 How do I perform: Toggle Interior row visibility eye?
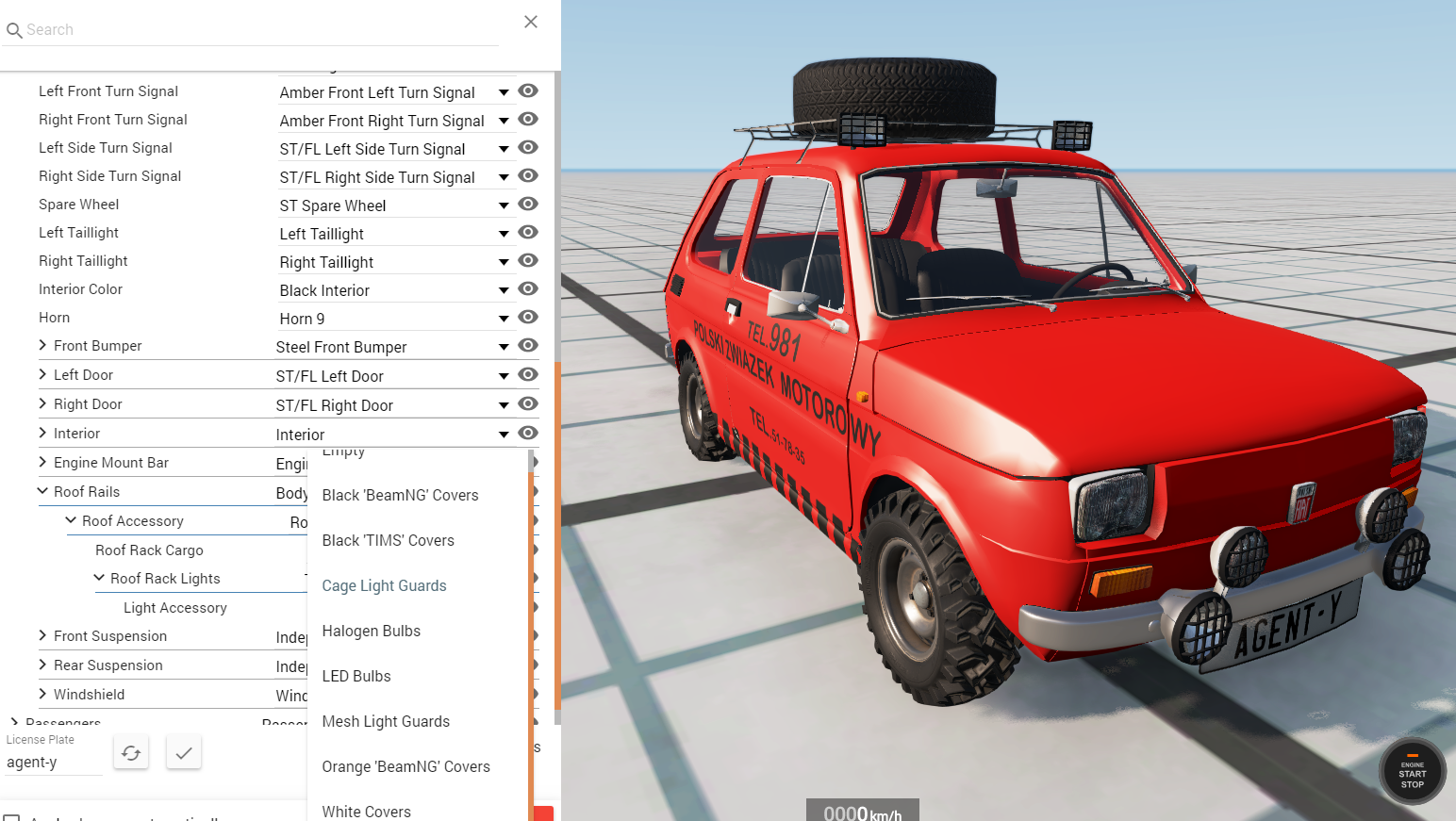528,433
